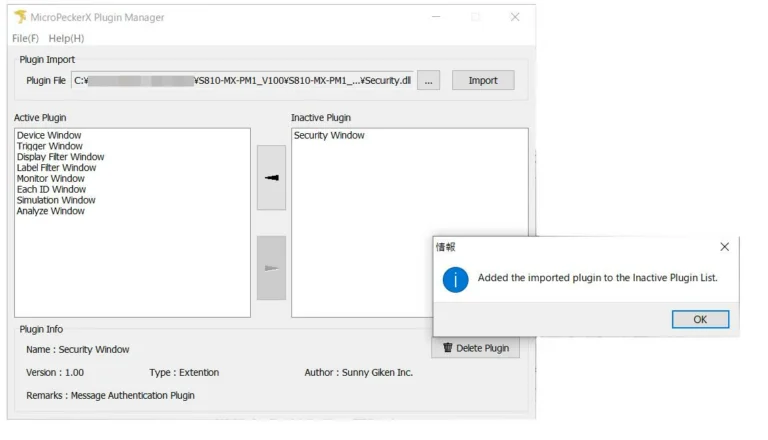The width and height of the screenshot is (768, 440).
Task: Click the right arrow move-to-inactive button
Action: pos(271,268)
